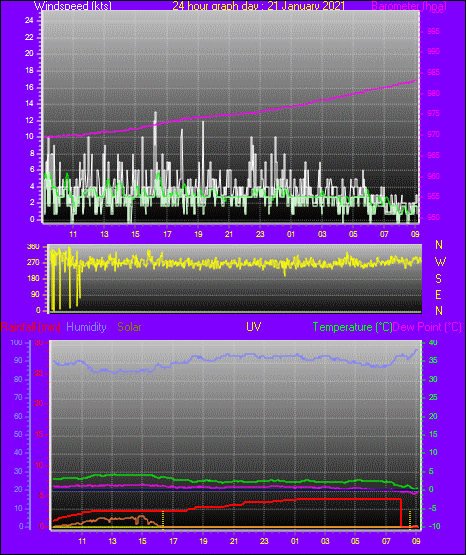Screen dimensions: 466x555
Task: Click the 955 barometer axis value
Action: pyautogui.click(x=433, y=196)
